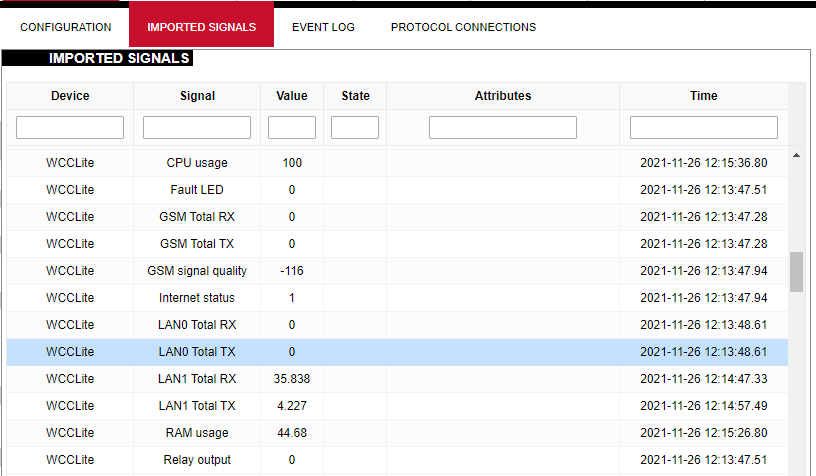The image size is (816, 476).
Task: Sort table by State column header
Action: [355, 96]
